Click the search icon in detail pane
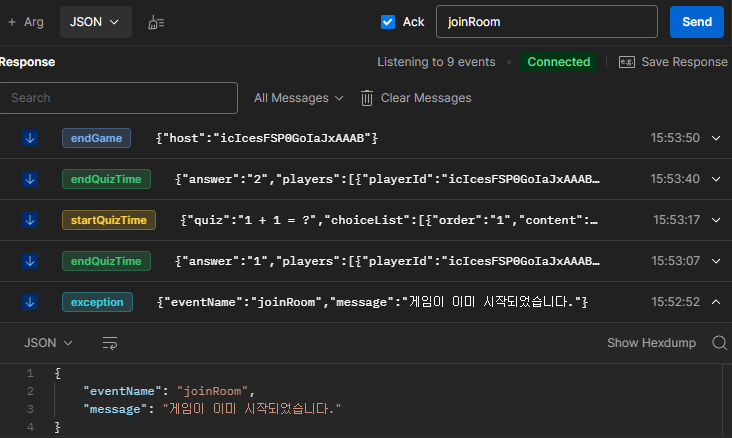 (719, 343)
